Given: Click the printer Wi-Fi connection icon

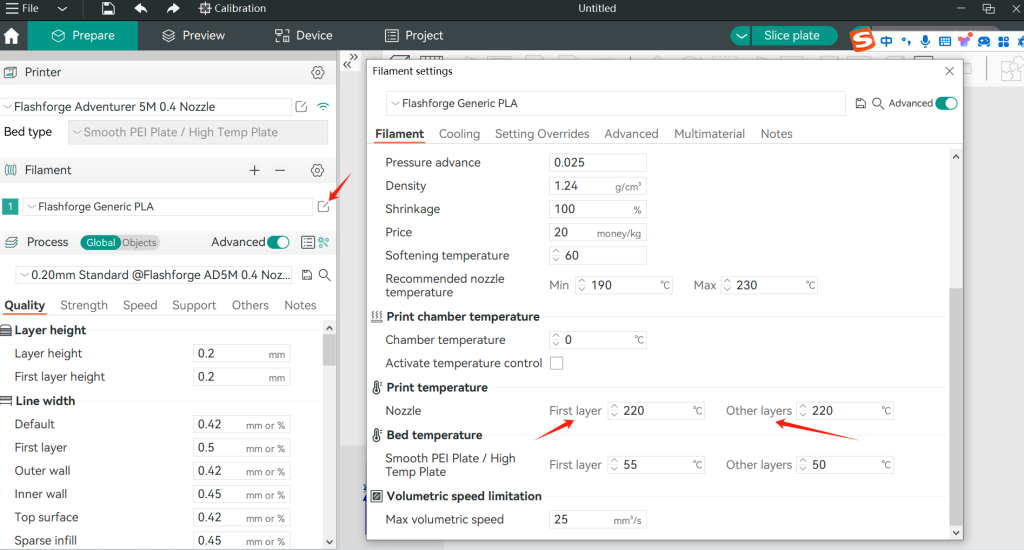Looking at the screenshot, I should pos(323,107).
